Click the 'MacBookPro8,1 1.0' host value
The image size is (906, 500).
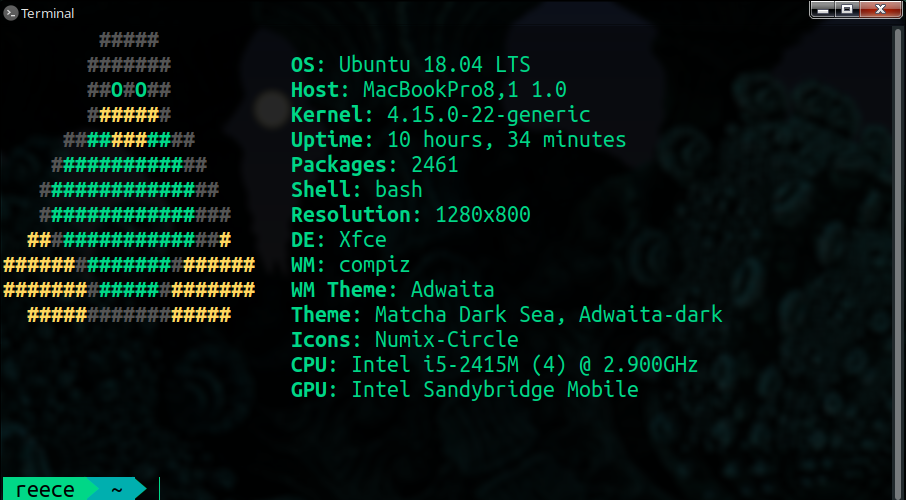(465, 90)
